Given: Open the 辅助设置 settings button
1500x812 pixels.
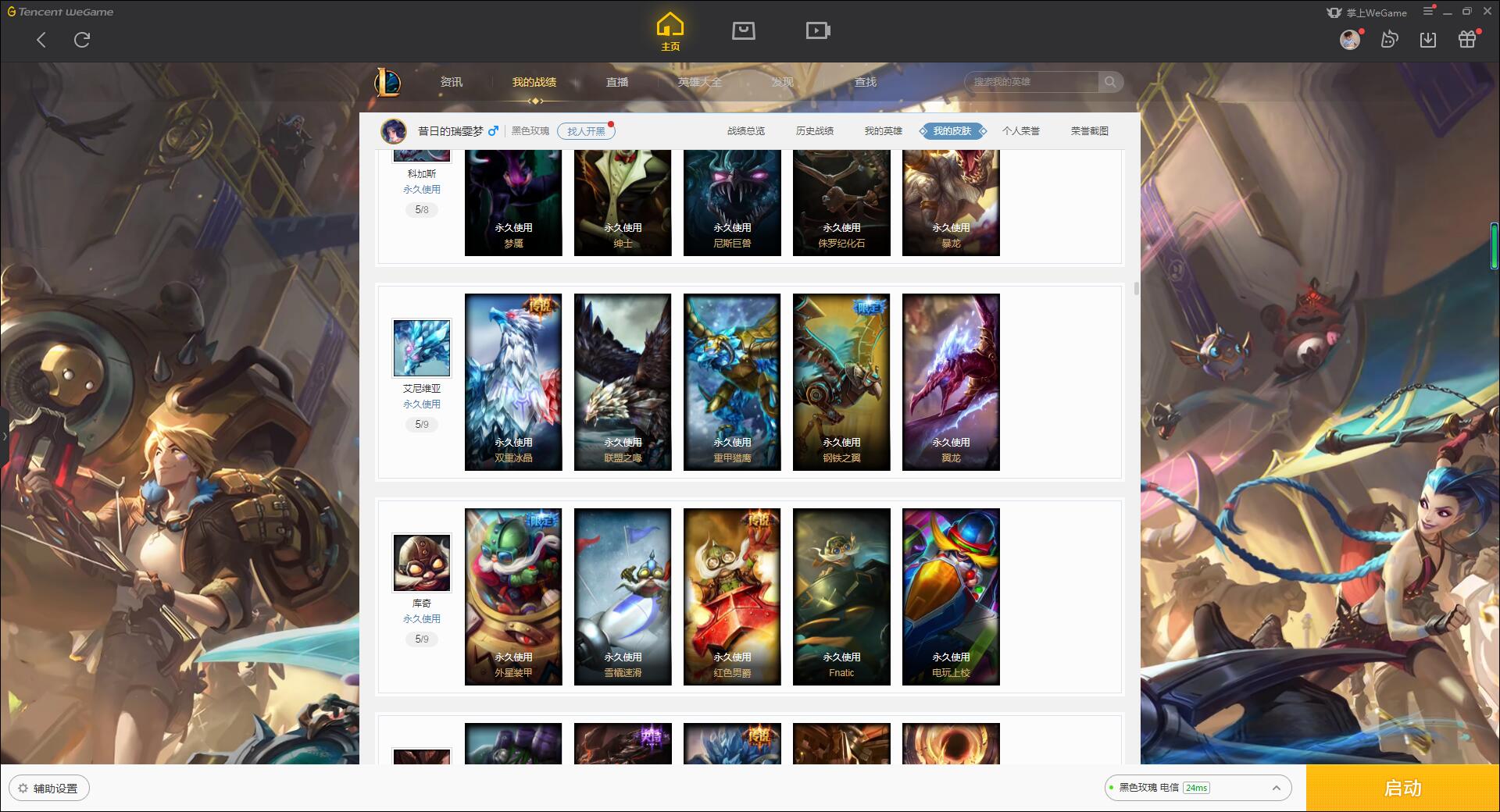Looking at the screenshot, I should click(49, 789).
